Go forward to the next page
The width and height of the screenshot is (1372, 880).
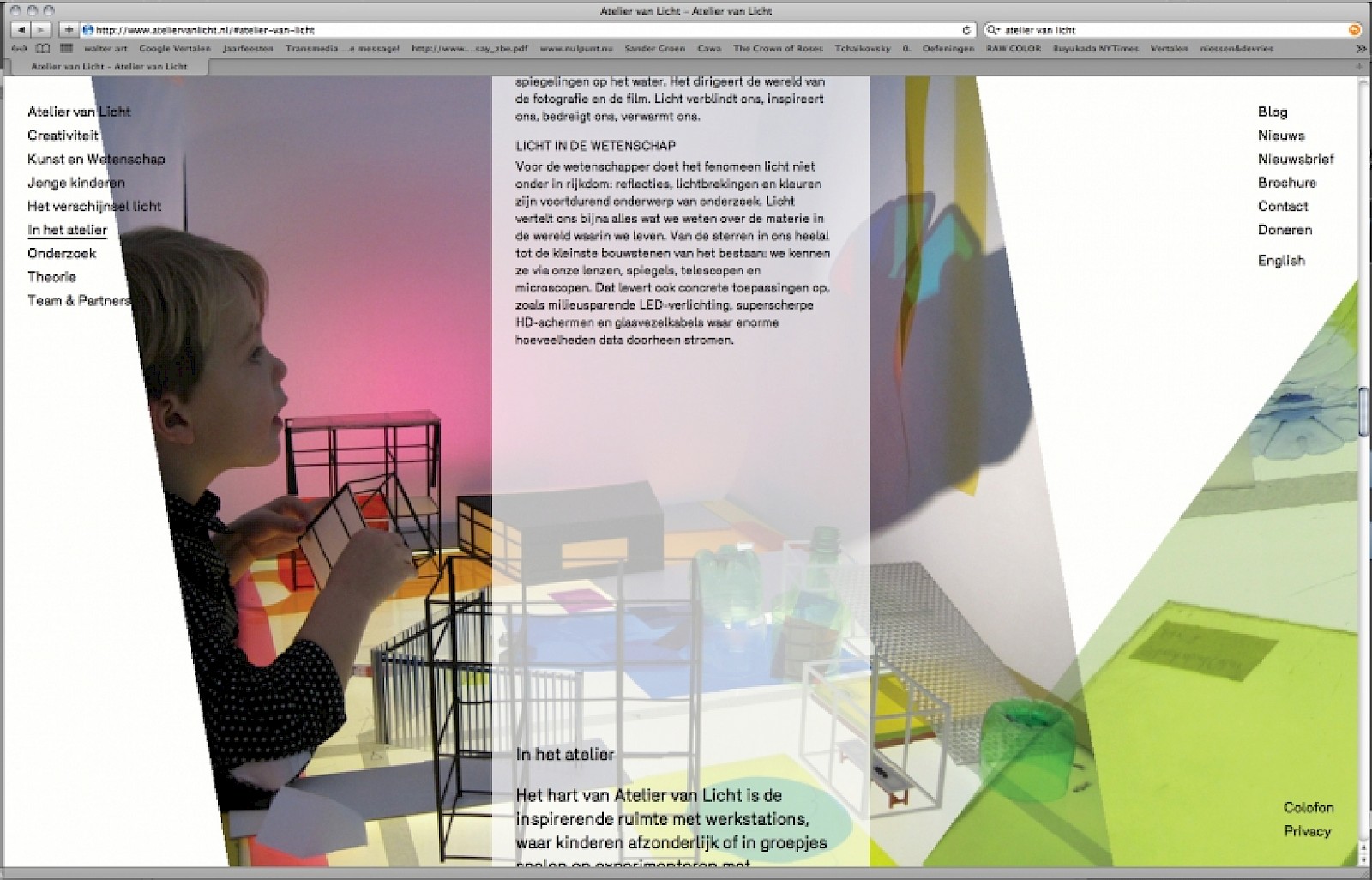tap(40, 30)
